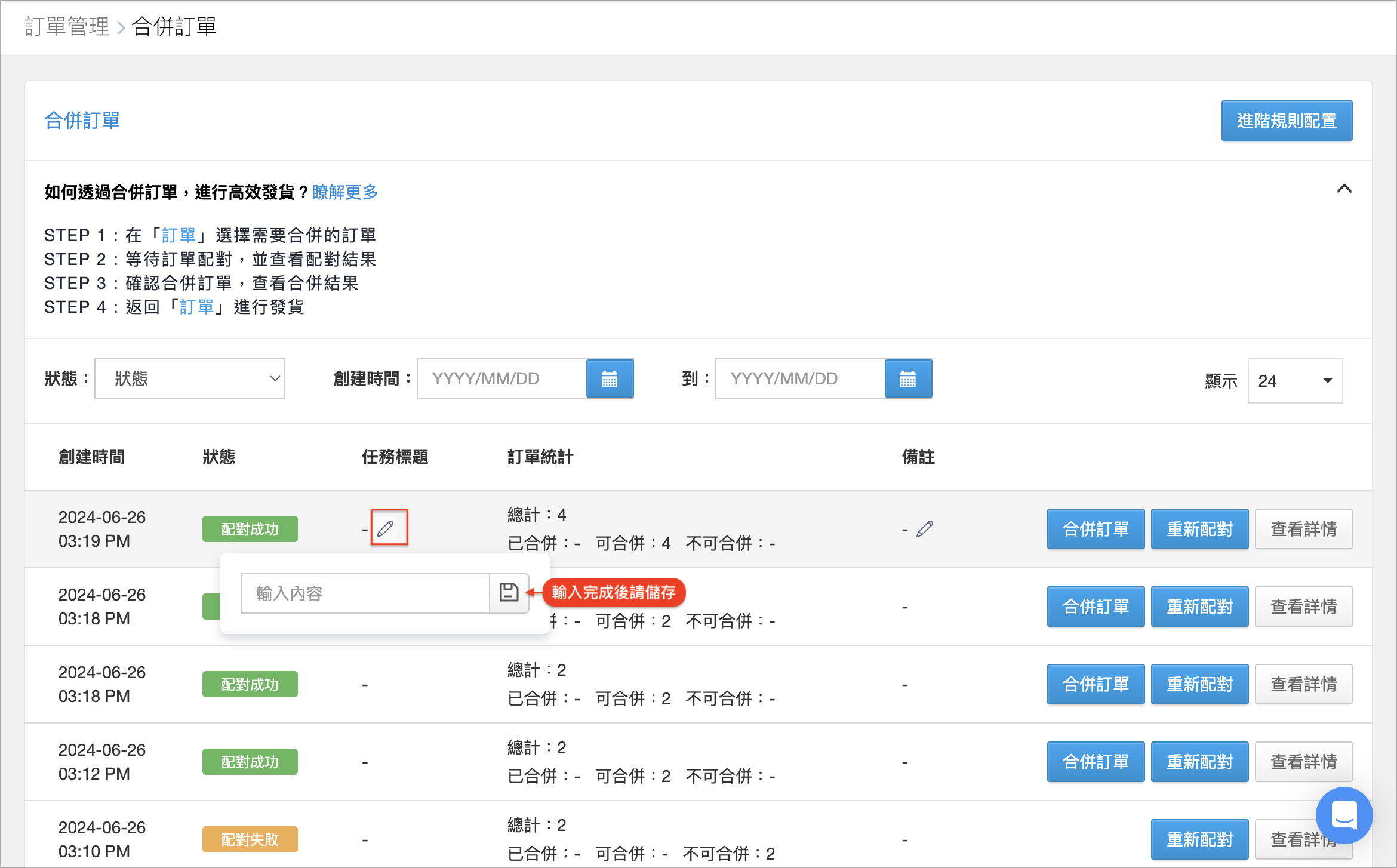This screenshot has height=868, width=1397.
Task: Click the 狀態 column header
Action: (x=219, y=457)
